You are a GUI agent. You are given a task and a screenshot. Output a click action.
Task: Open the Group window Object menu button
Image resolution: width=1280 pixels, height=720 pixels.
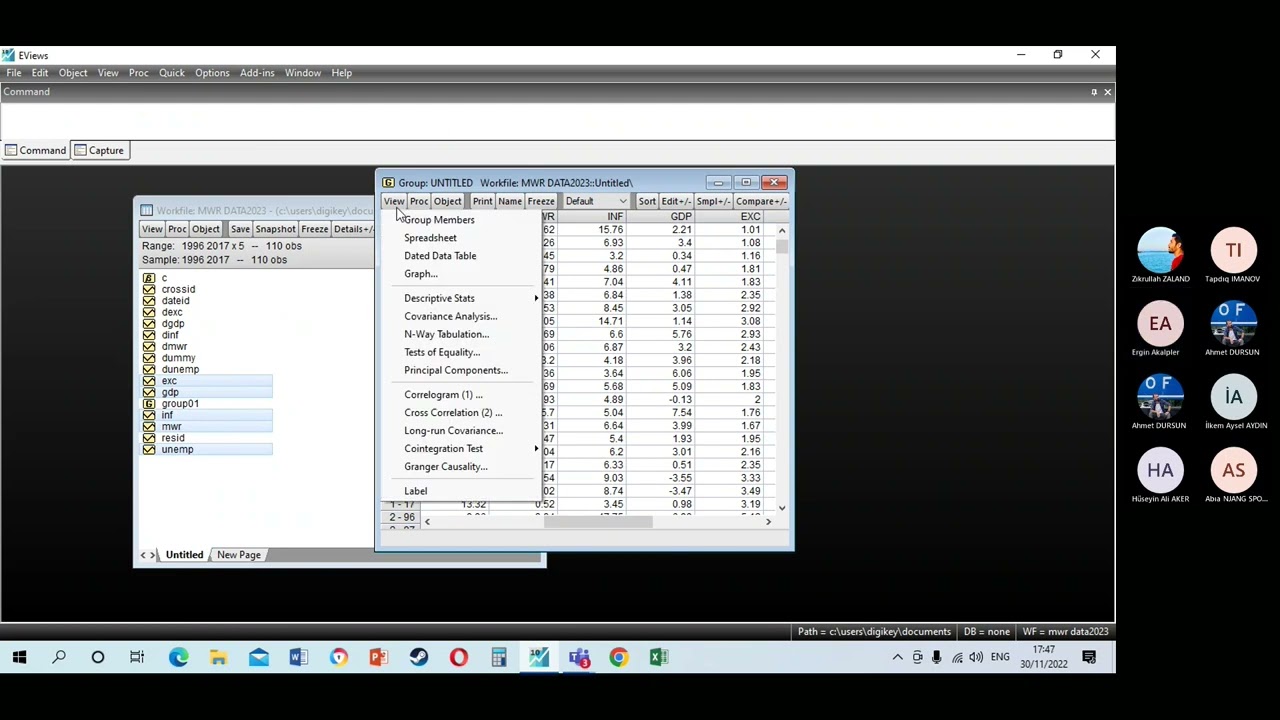(x=447, y=201)
